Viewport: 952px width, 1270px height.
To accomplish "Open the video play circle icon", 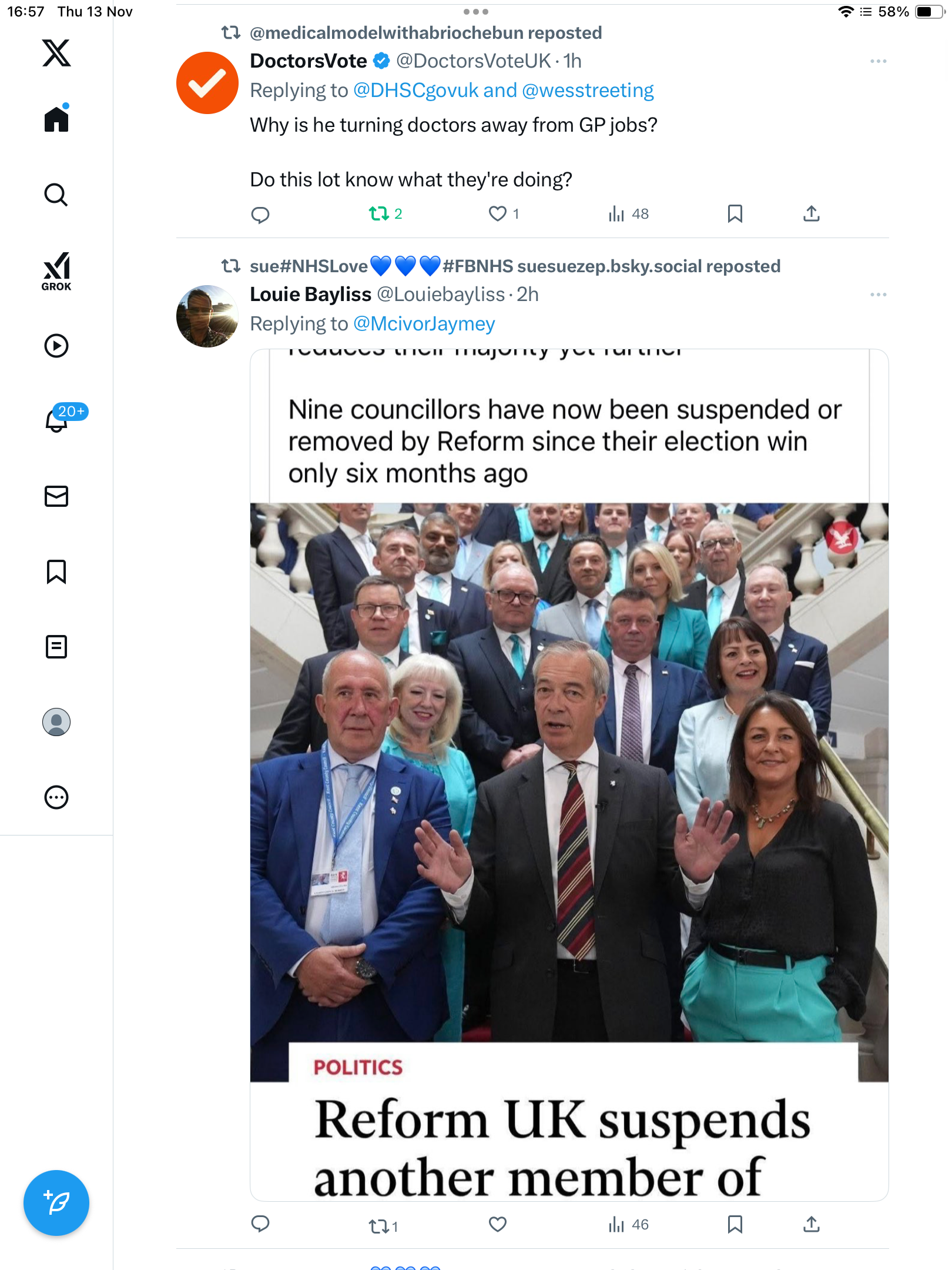I will click(56, 346).
